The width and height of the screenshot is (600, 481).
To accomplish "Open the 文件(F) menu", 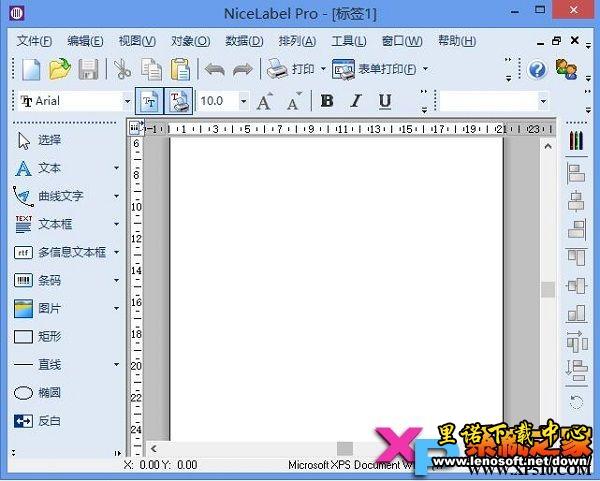I will (x=34, y=41).
